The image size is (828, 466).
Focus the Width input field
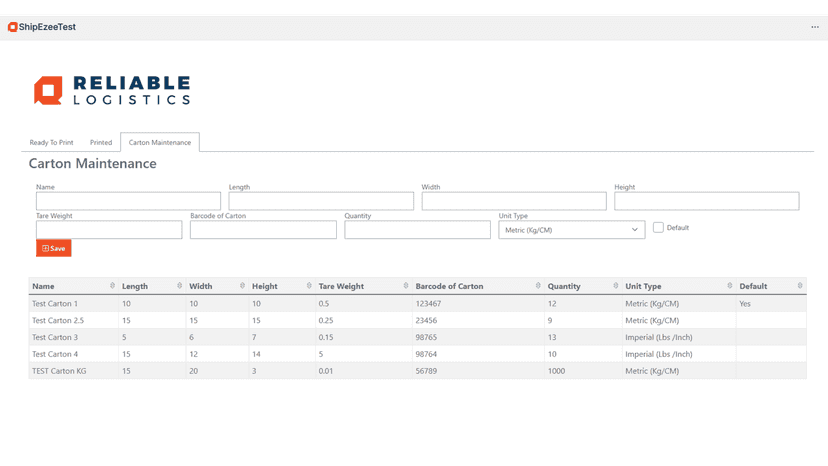click(514, 201)
